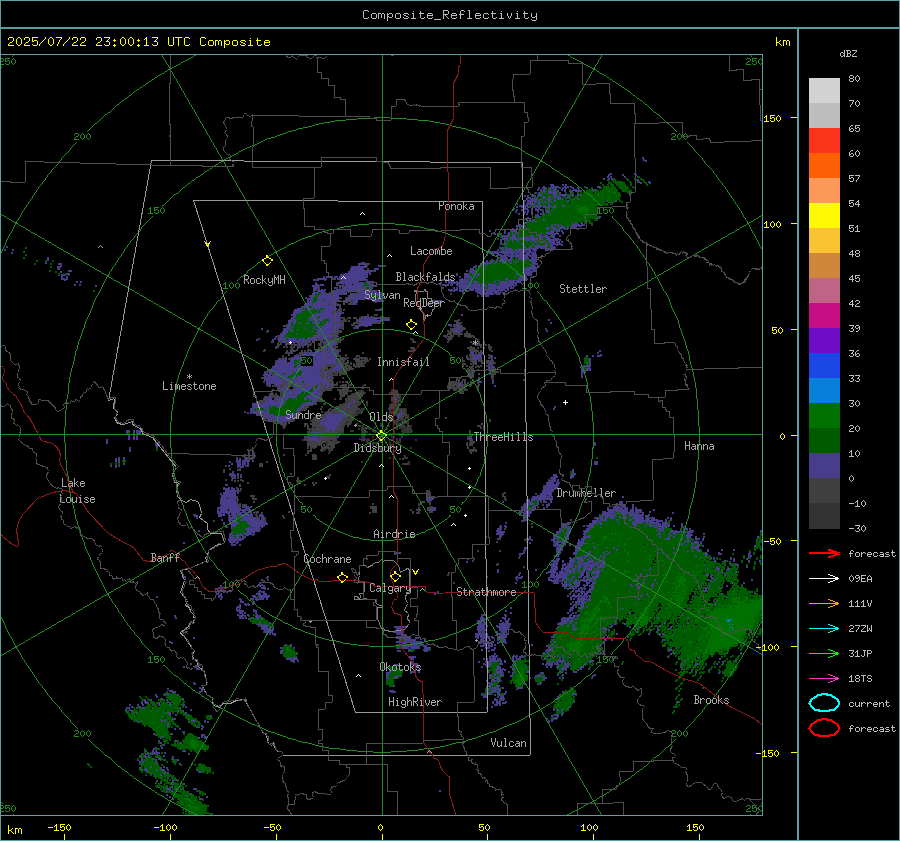Click the yellow diamond marker above Calgary

(x=395, y=576)
